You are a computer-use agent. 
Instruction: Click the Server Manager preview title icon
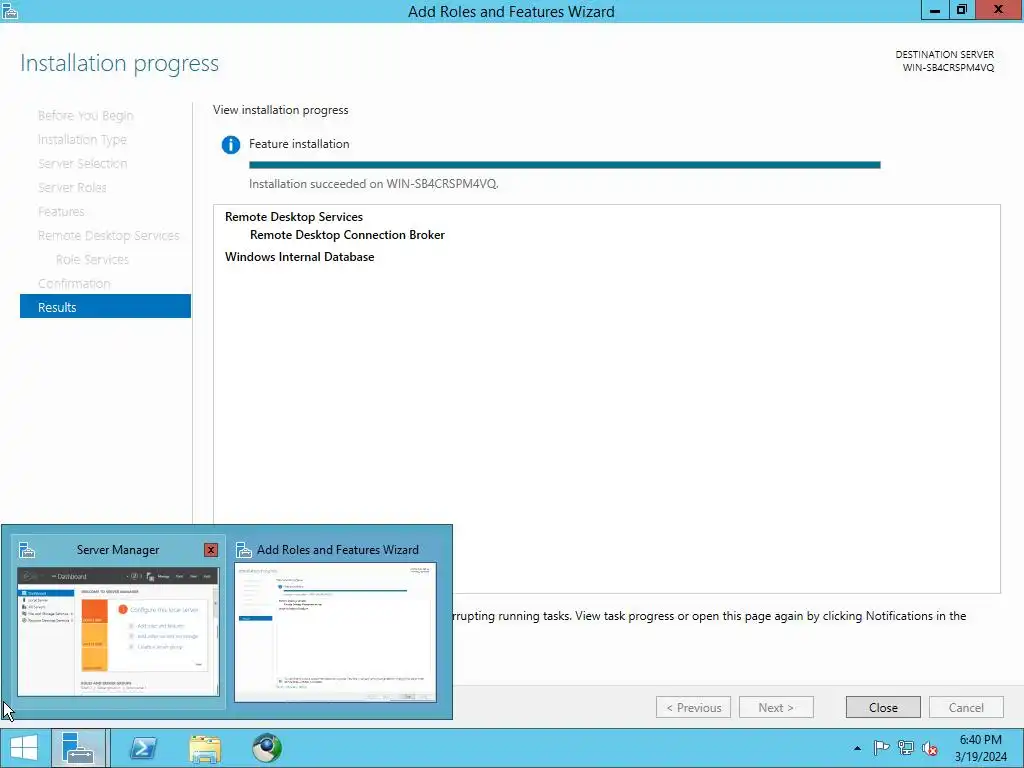[x=27, y=550]
